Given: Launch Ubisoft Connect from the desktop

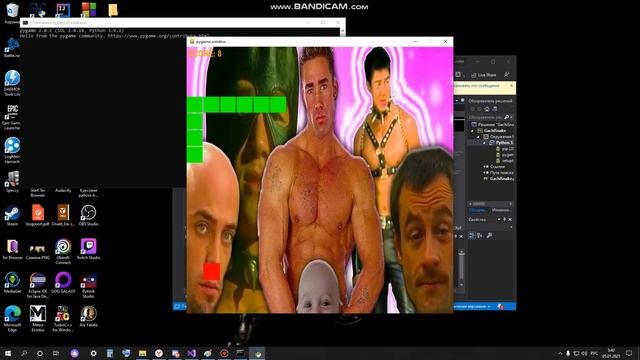Looking at the screenshot, I should click(63, 251).
